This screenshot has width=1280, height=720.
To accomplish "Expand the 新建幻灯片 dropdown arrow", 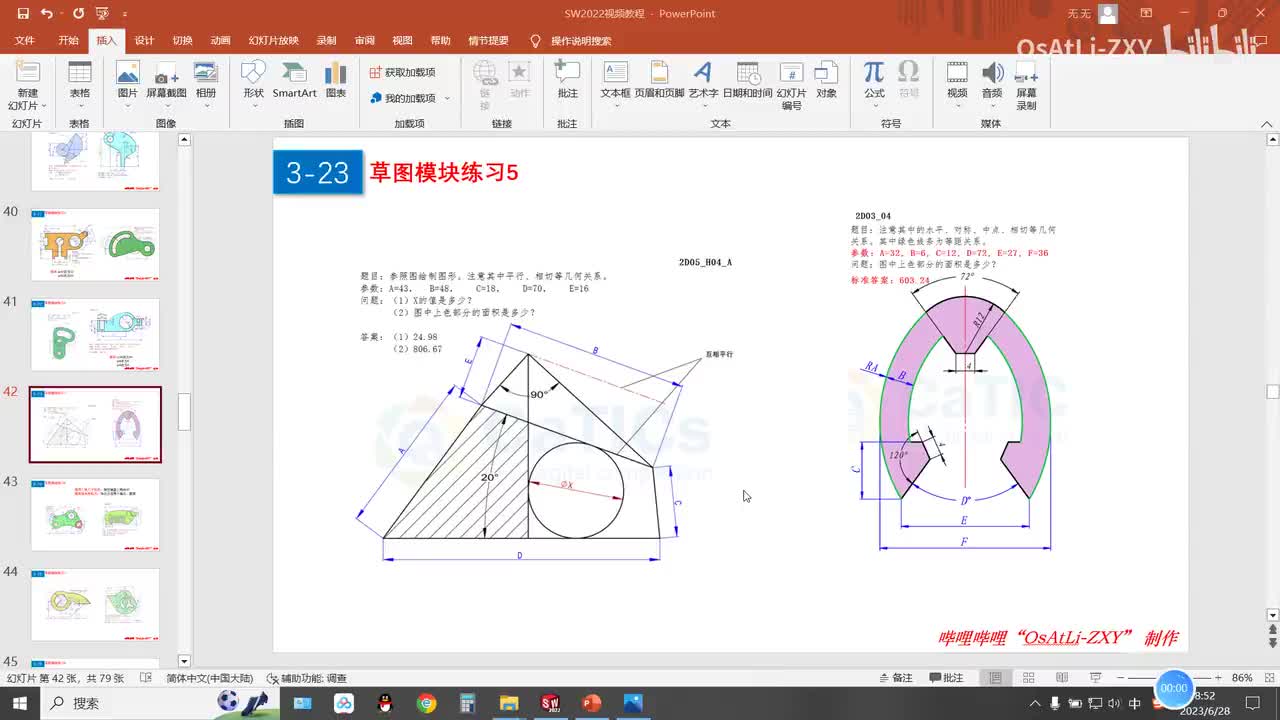I will coord(43,106).
